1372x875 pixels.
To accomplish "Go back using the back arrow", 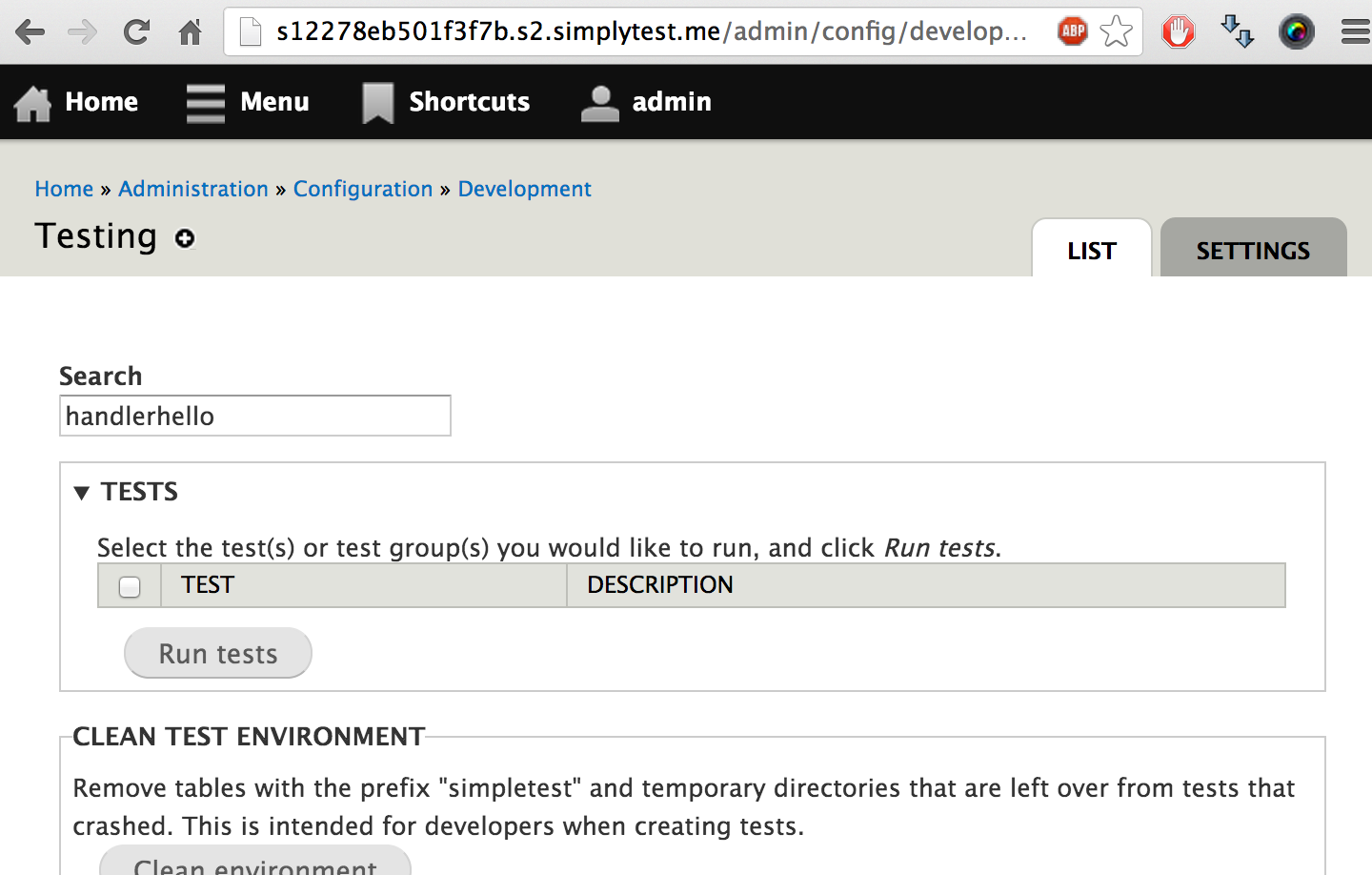I will [x=30, y=31].
